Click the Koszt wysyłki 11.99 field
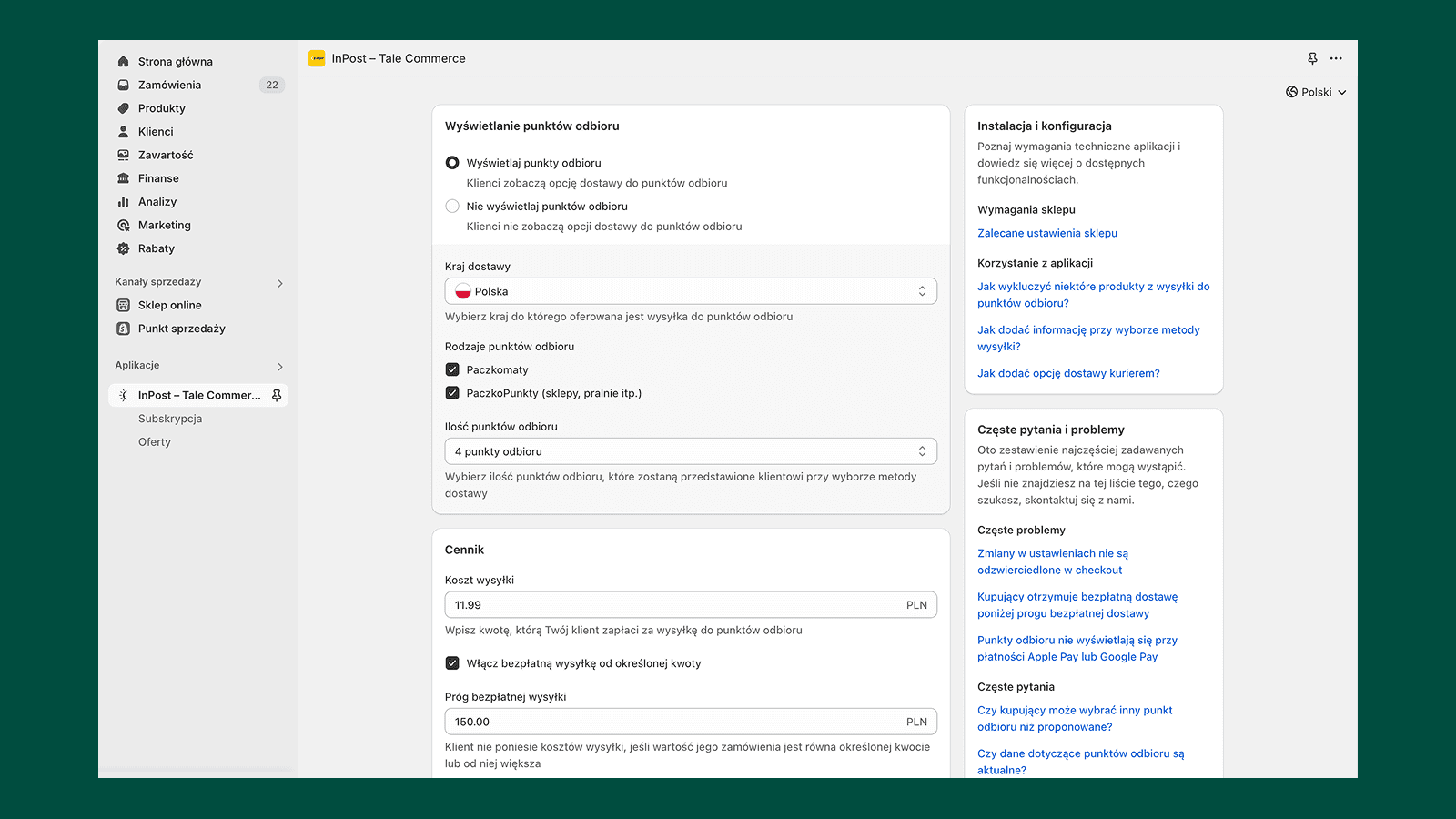Viewport: 1456px width, 819px height. tap(691, 605)
